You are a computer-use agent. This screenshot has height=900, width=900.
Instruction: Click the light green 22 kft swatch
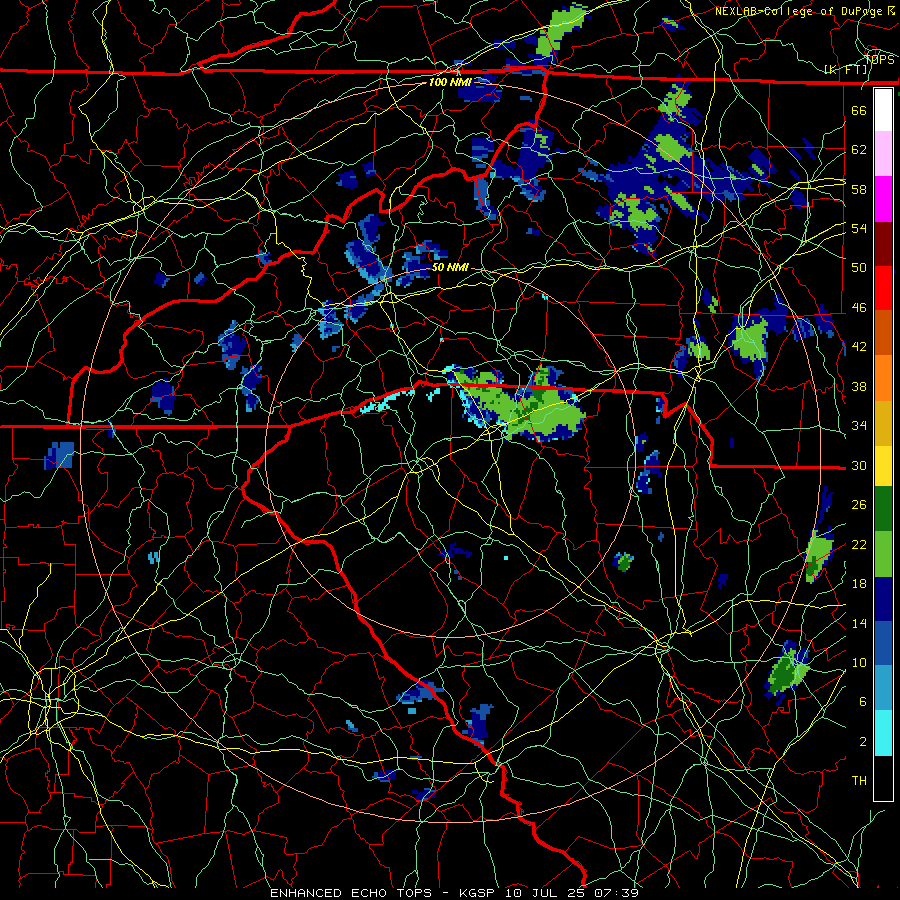click(883, 554)
